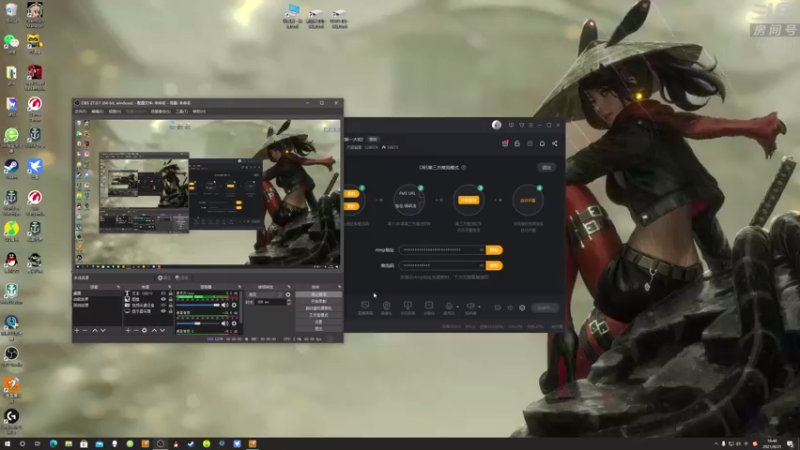Viewport: 800px width, 450px height.
Task: Open Microsoft Edge from the Windows taskbar
Action: click(53, 444)
